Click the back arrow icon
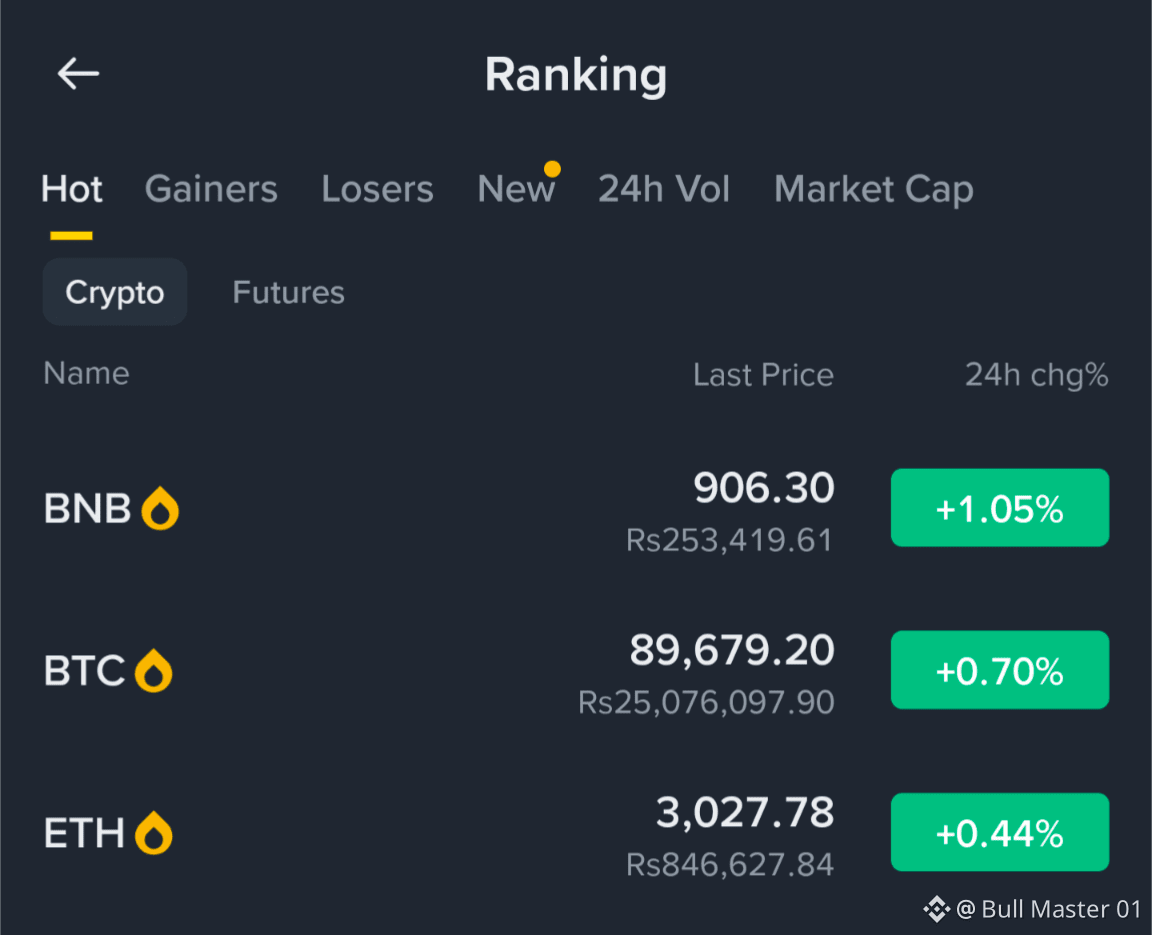This screenshot has width=1152, height=935. click(x=78, y=73)
